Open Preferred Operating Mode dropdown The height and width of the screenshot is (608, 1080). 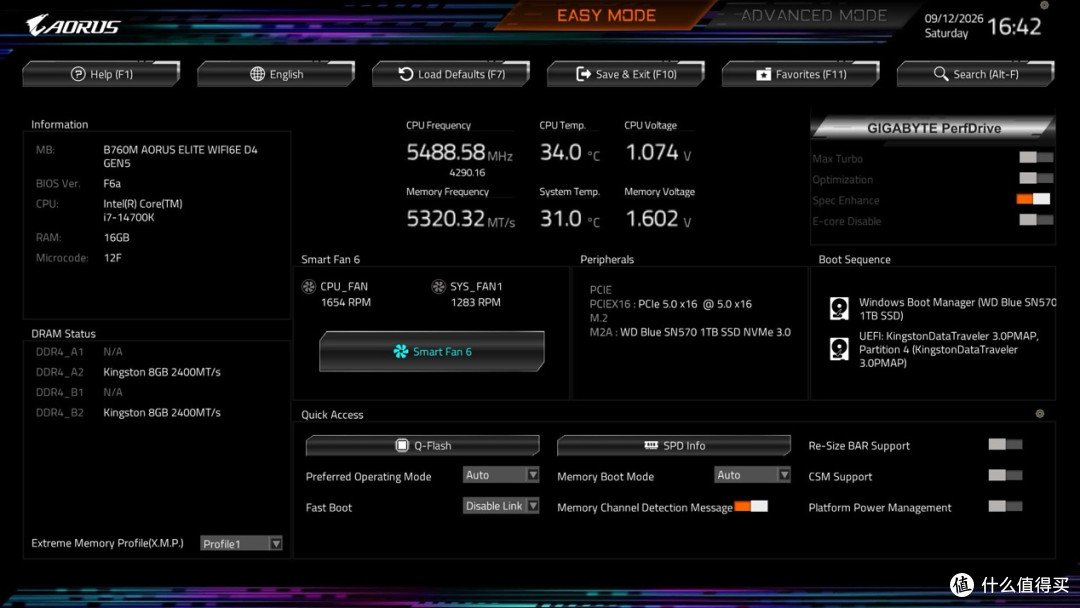coord(501,475)
